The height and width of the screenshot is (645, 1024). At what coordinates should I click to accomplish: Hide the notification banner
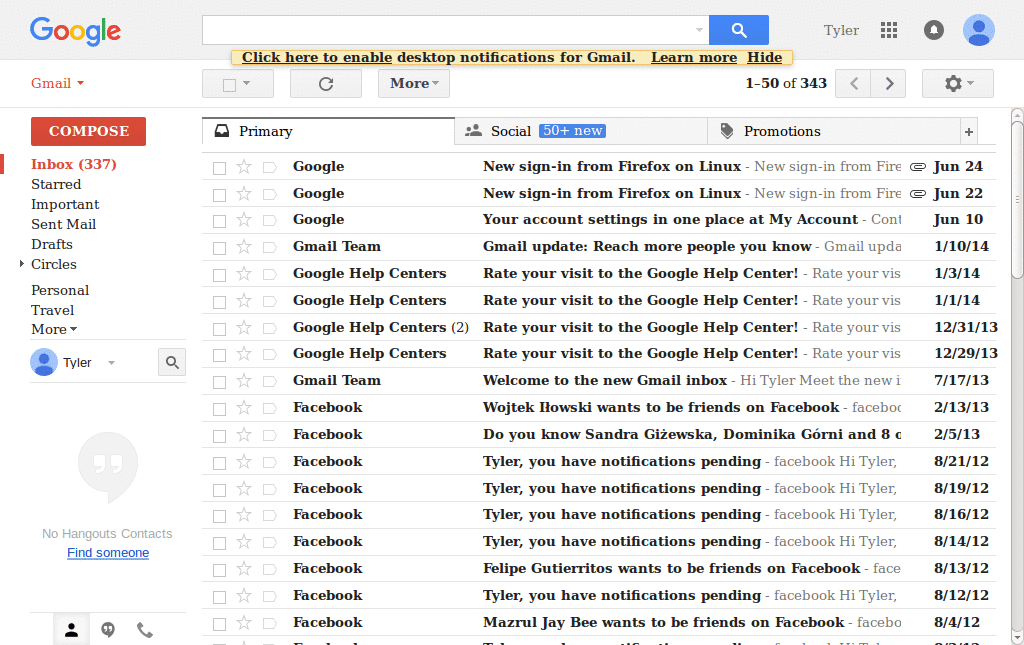765,57
